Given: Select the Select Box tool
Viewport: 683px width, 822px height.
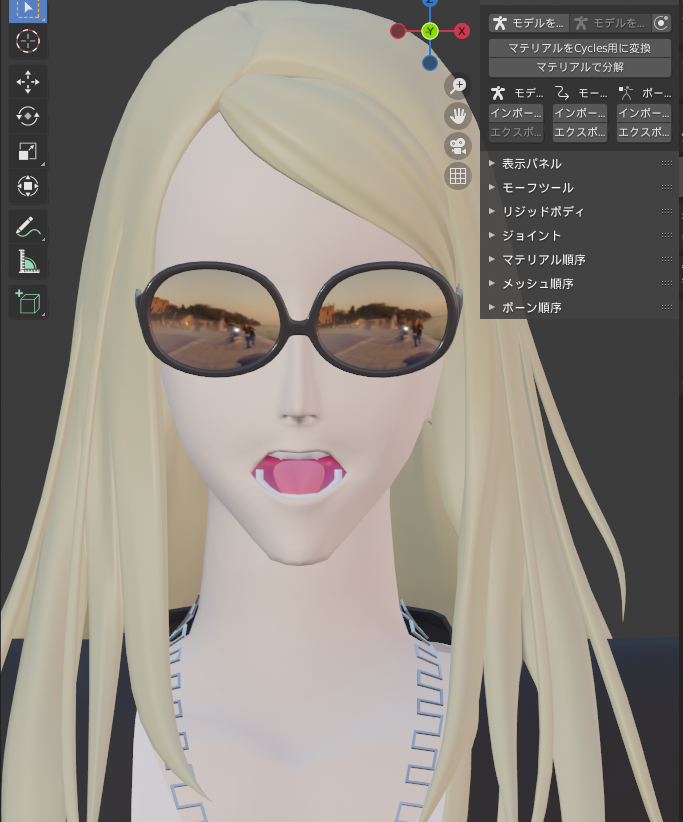Looking at the screenshot, I should point(28,10).
